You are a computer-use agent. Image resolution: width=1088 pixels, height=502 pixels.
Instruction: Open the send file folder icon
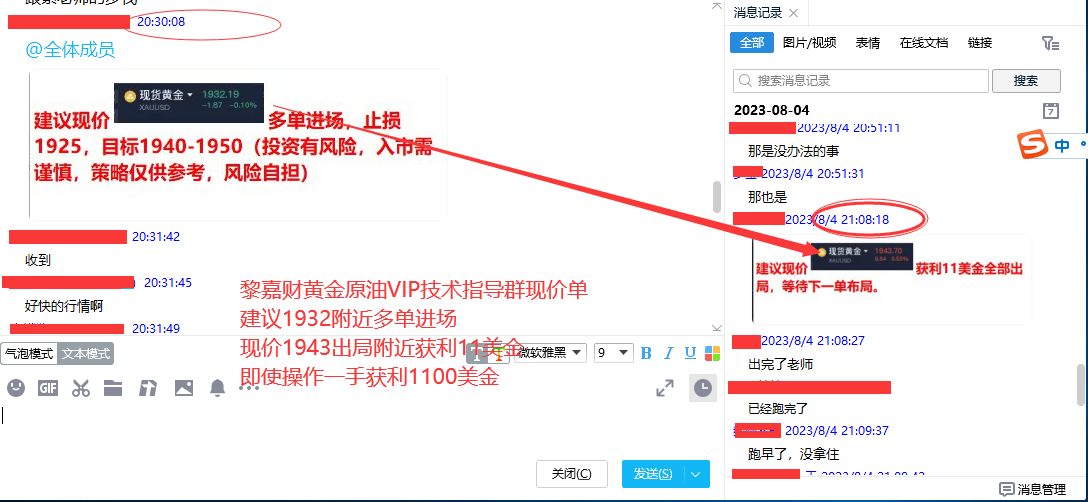click(113, 388)
